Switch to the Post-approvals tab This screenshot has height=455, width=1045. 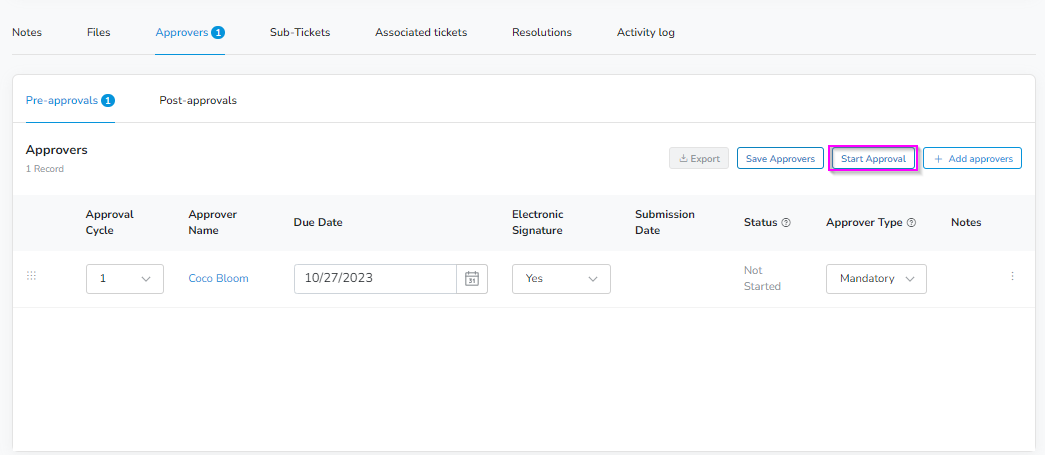point(198,101)
